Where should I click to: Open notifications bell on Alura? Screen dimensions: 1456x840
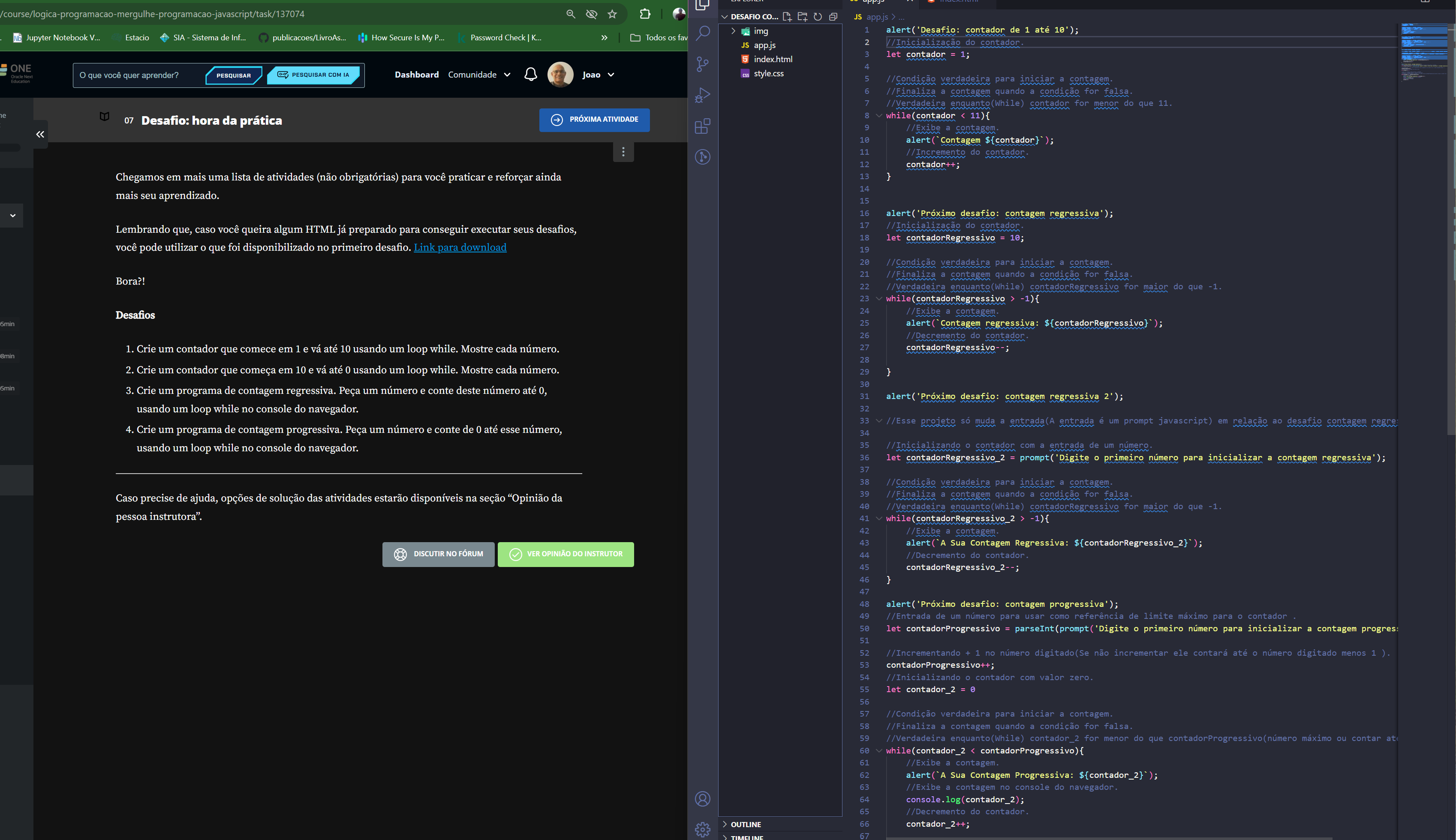pos(530,75)
